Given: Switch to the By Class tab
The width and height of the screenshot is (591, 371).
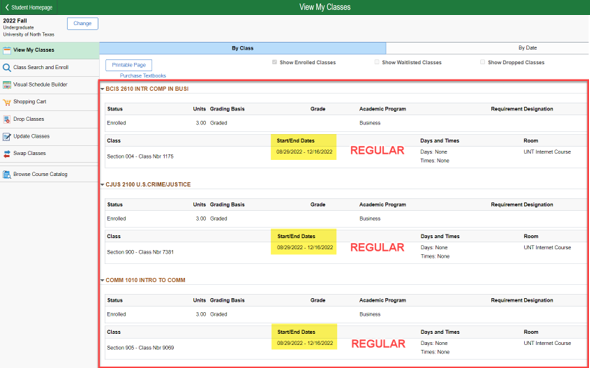Looking at the screenshot, I should [x=242, y=48].
